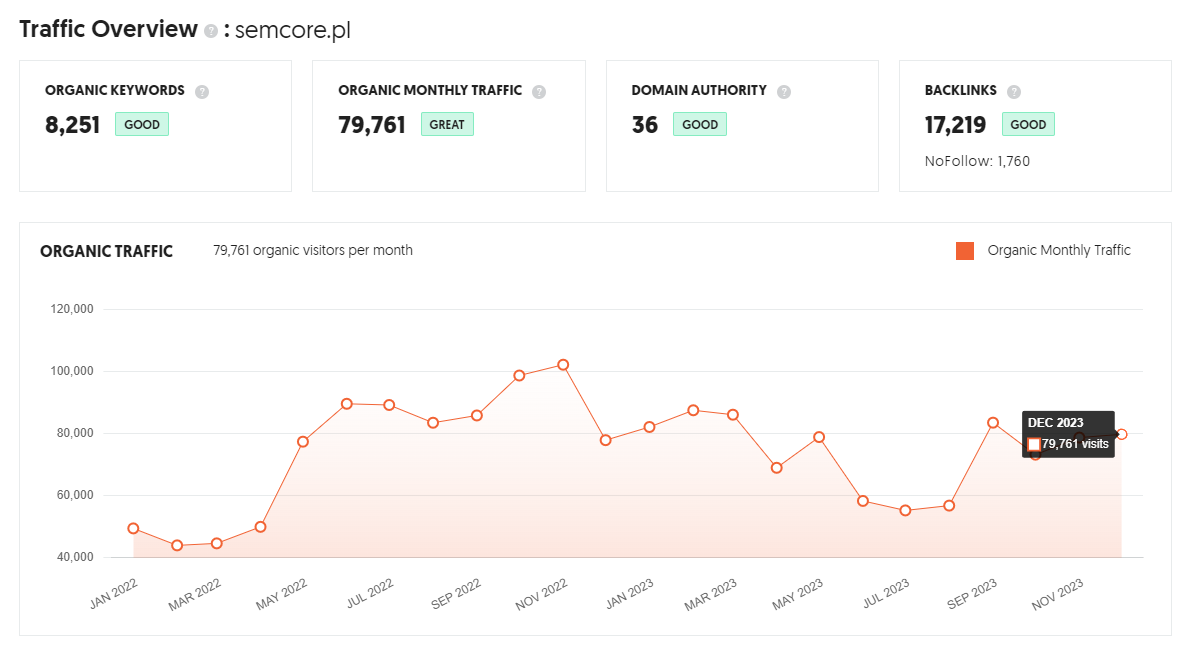Click the GOOD badge for Domain Authority
1188x651 pixels.
(x=700, y=124)
